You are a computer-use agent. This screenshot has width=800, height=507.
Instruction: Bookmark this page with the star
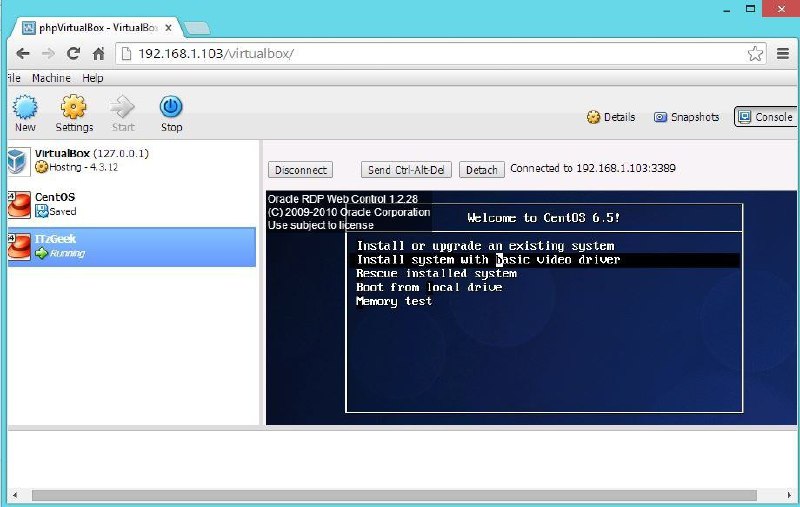pyautogui.click(x=755, y=54)
